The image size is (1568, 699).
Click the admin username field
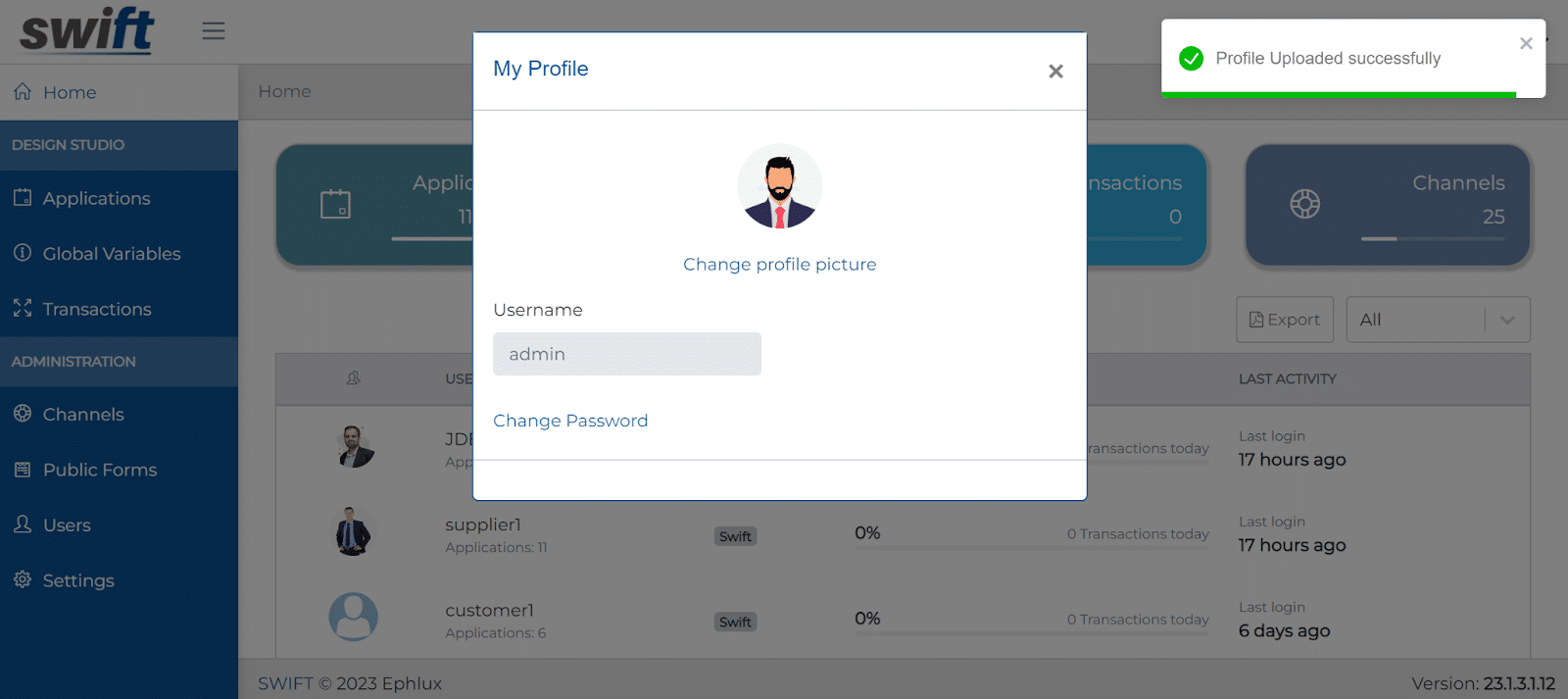[627, 354]
